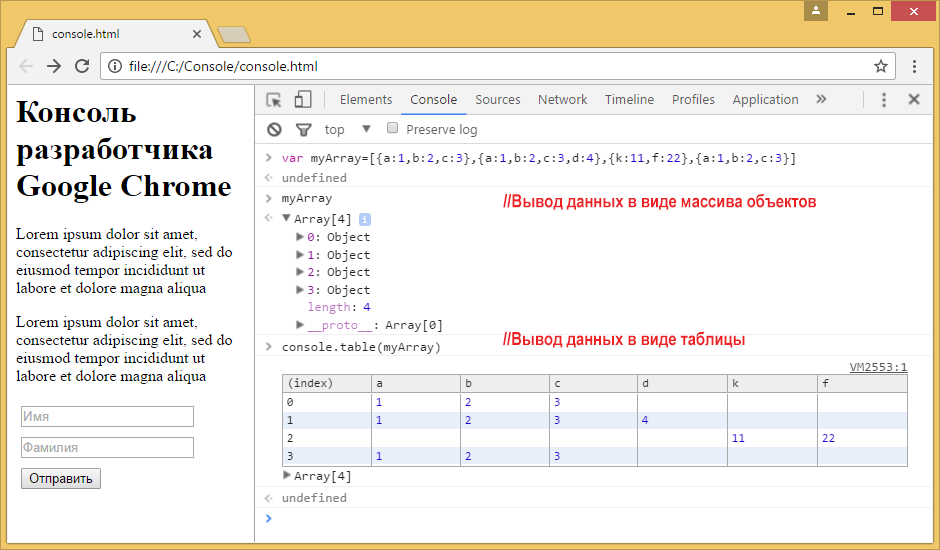Viewport: 940px width, 550px height.
Task: Expand item 0: Object
Action: coord(300,236)
